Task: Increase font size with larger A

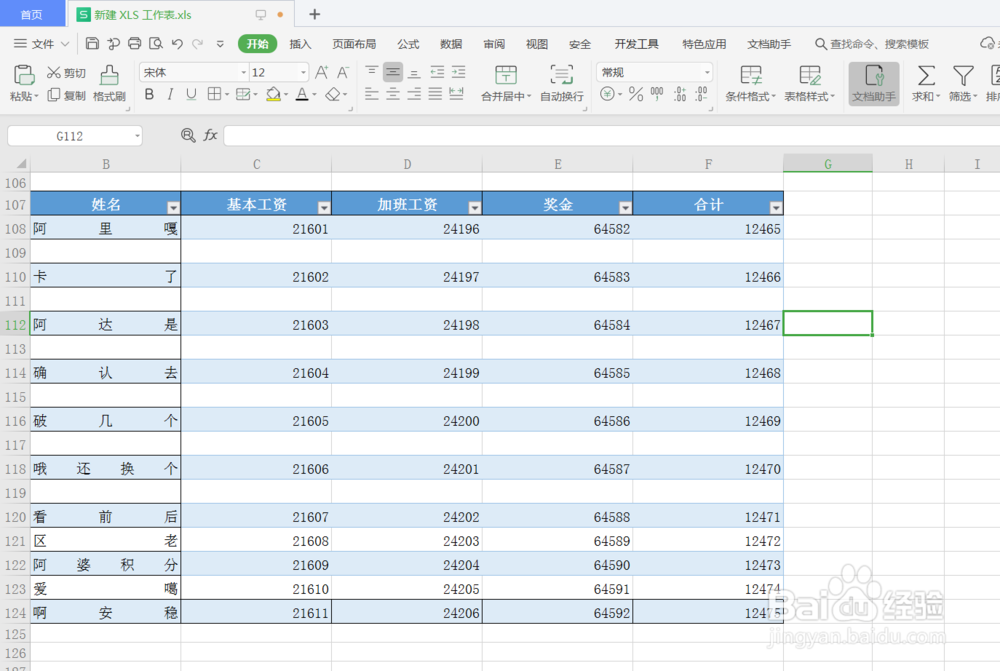Action: (x=321, y=72)
